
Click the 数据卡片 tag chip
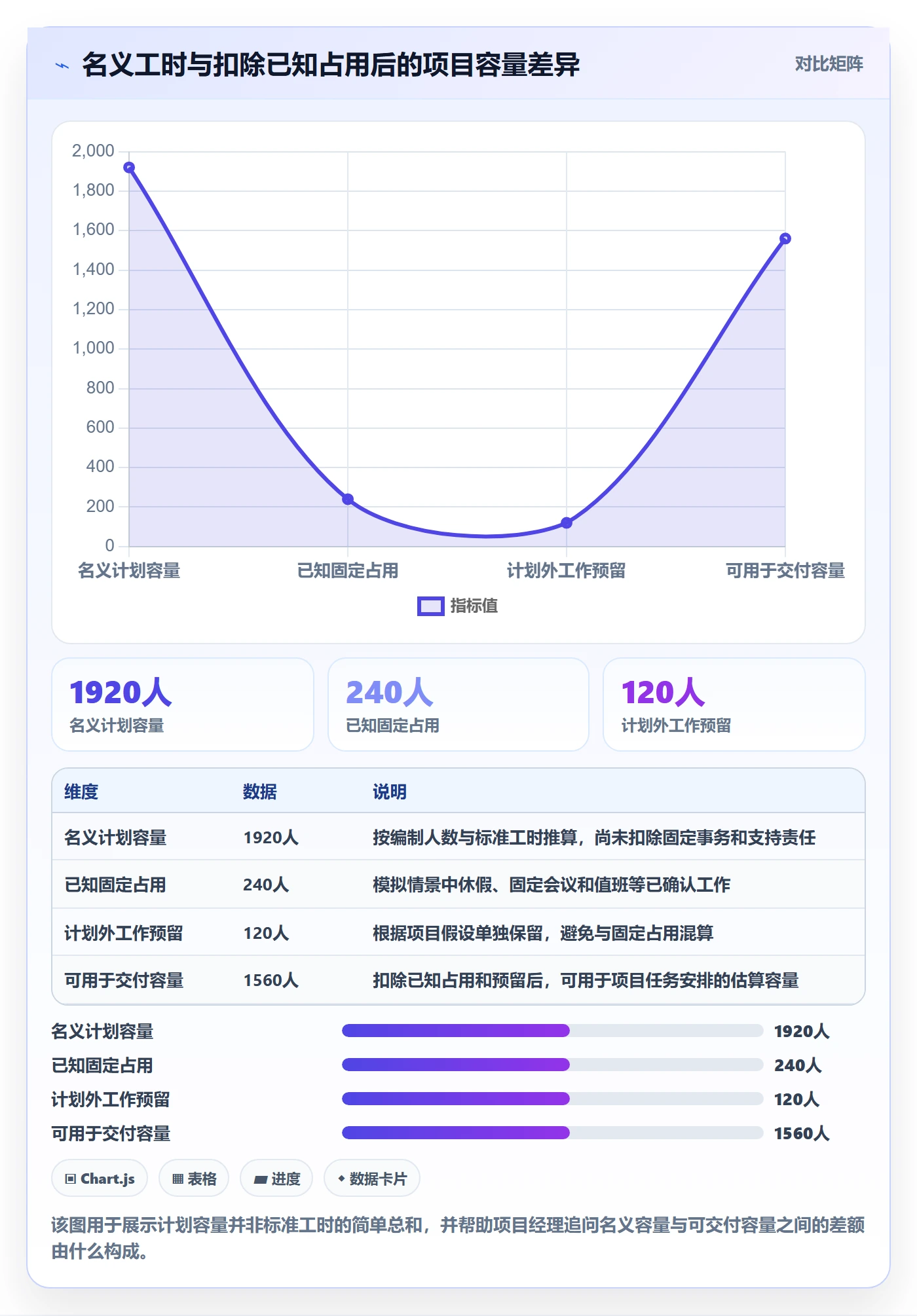pyautogui.click(x=372, y=1179)
